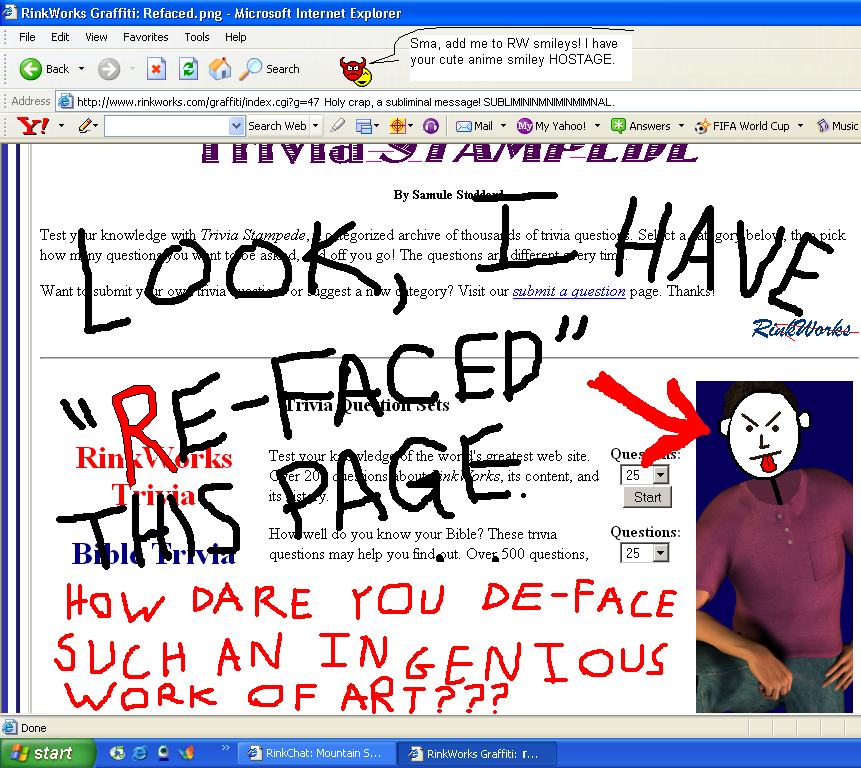Click the Yahoo pencil customize icon
This screenshot has height=768, width=861.
[x=84, y=126]
